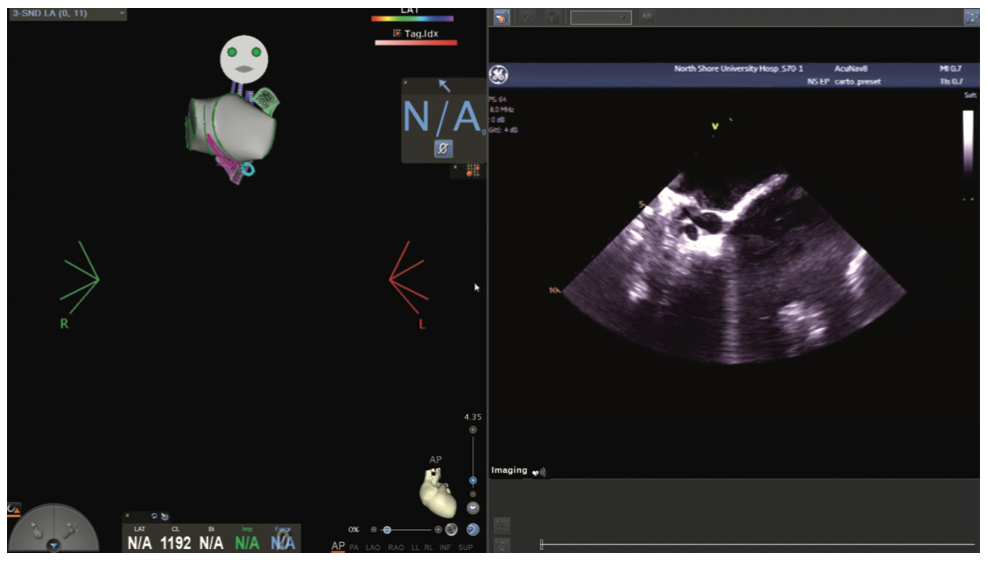Select the LL view tab
The width and height of the screenshot is (988, 562).
(415, 548)
